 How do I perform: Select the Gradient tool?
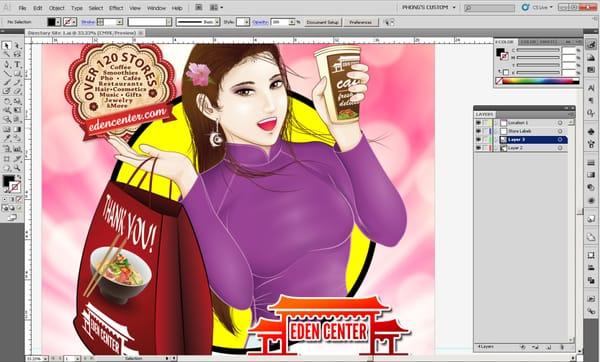(x=17, y=129)
